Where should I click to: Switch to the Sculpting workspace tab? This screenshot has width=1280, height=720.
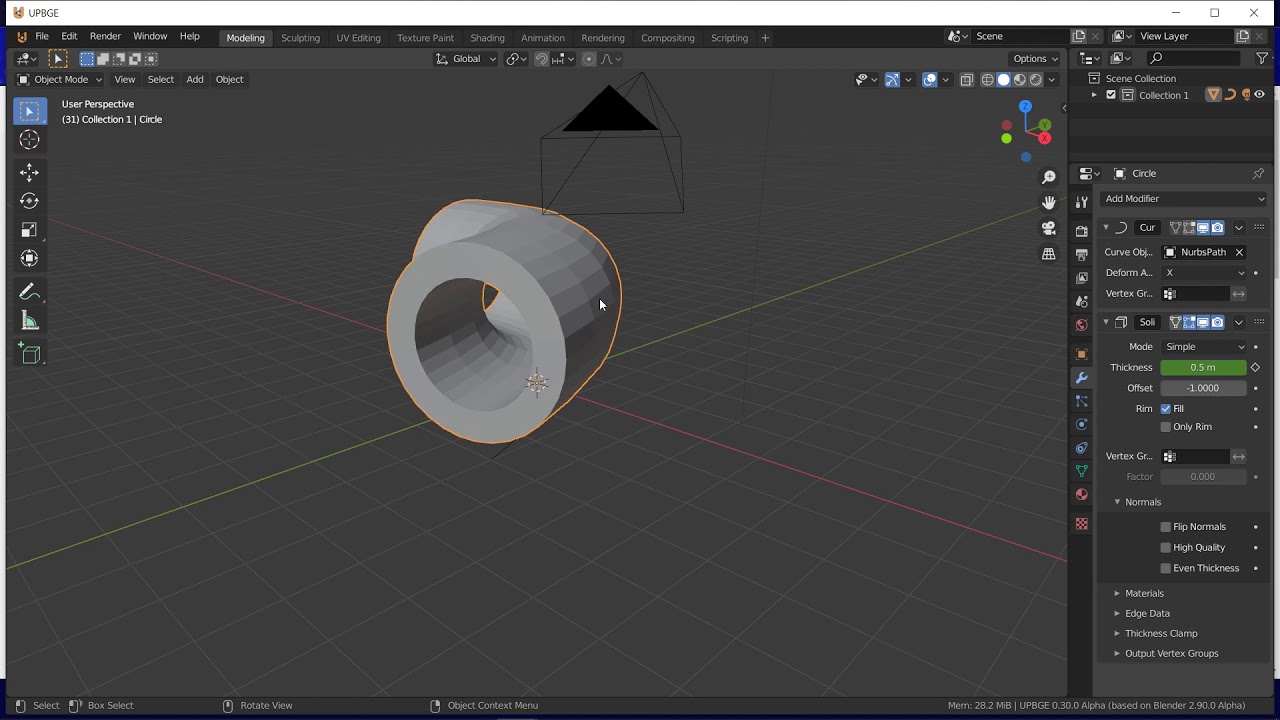click(300, 38)
